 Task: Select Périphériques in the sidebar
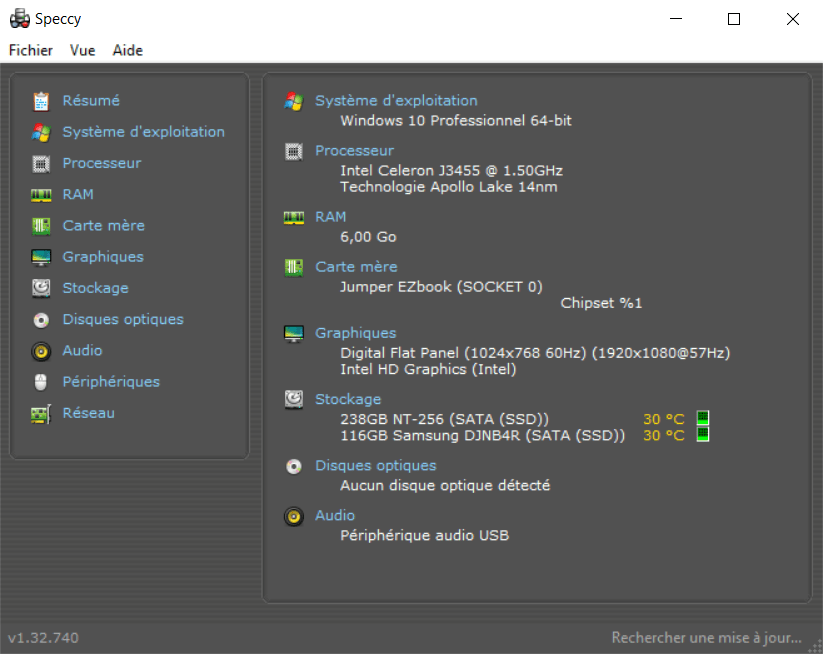111,382
